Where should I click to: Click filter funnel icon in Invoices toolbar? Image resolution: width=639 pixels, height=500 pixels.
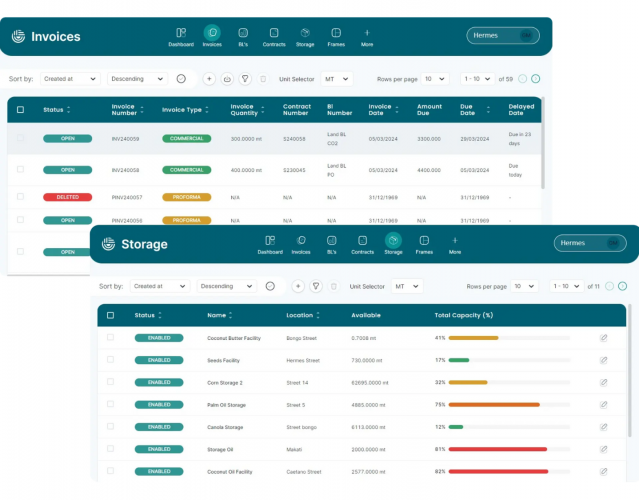coord(245,79)
